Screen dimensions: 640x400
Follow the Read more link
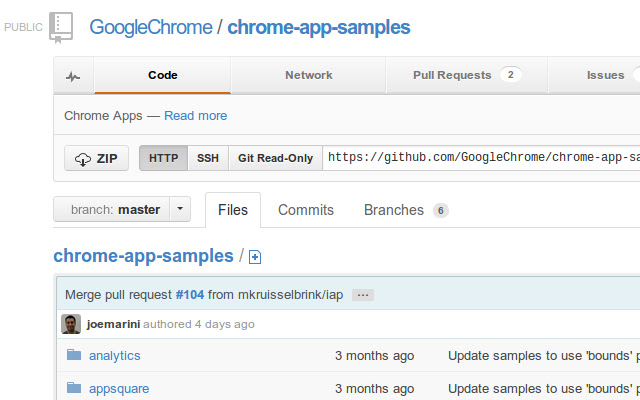point(196,116)
